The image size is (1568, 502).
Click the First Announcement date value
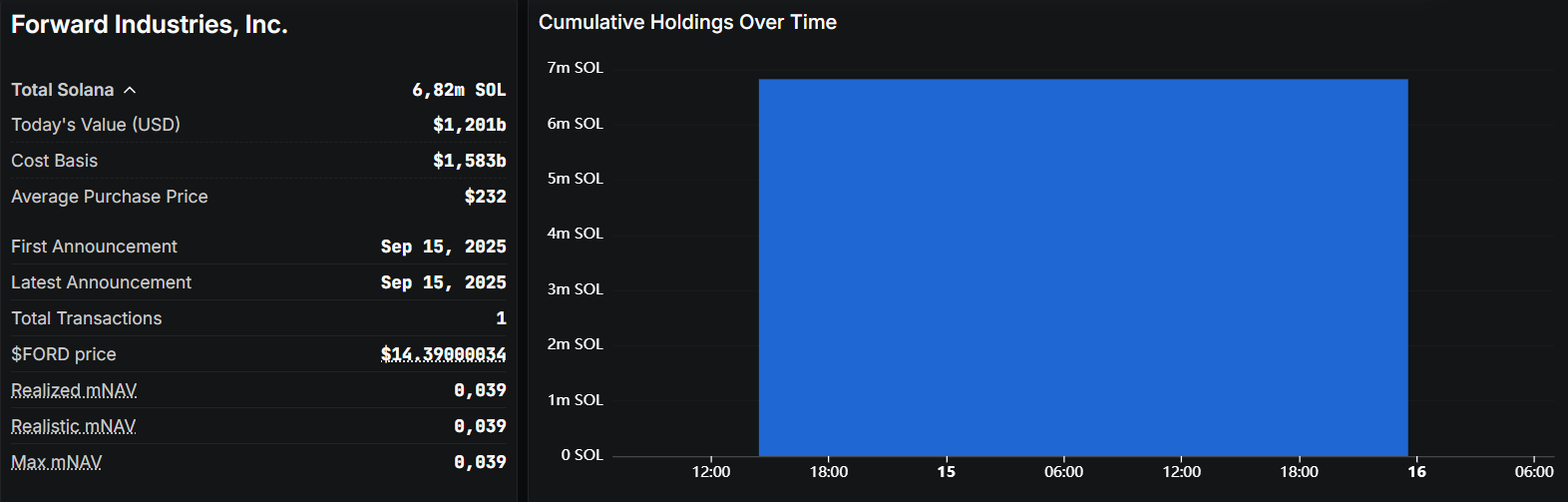pyautogui.click(x=443, y=247)
